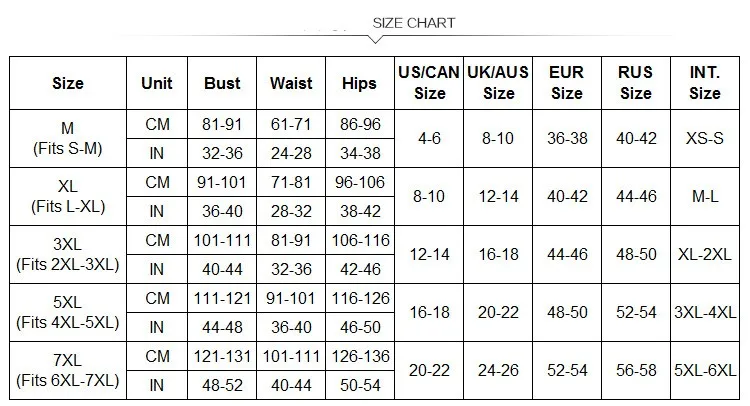Select the 5XL (Fits 4XL-5XL) size cell
This screenshot has height=406, width=750.
coord(68,312)
